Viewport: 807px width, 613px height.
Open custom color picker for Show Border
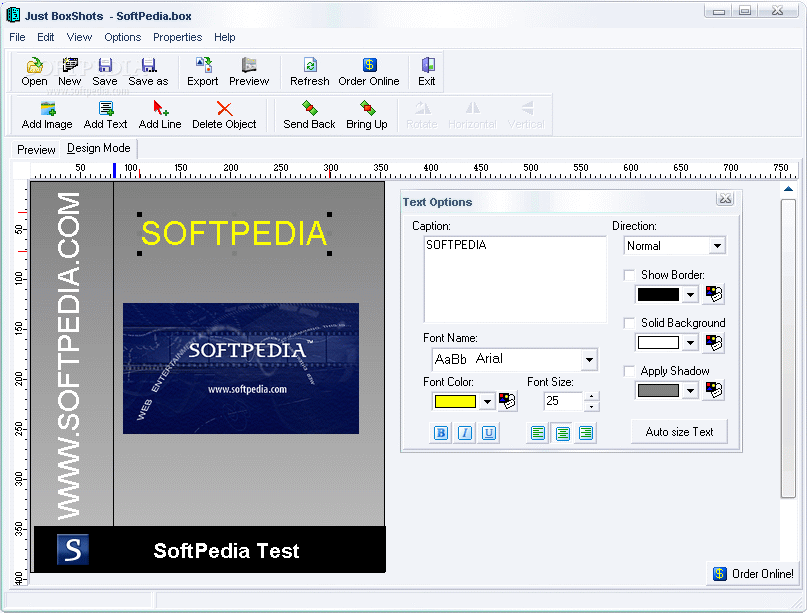(714, 294)
